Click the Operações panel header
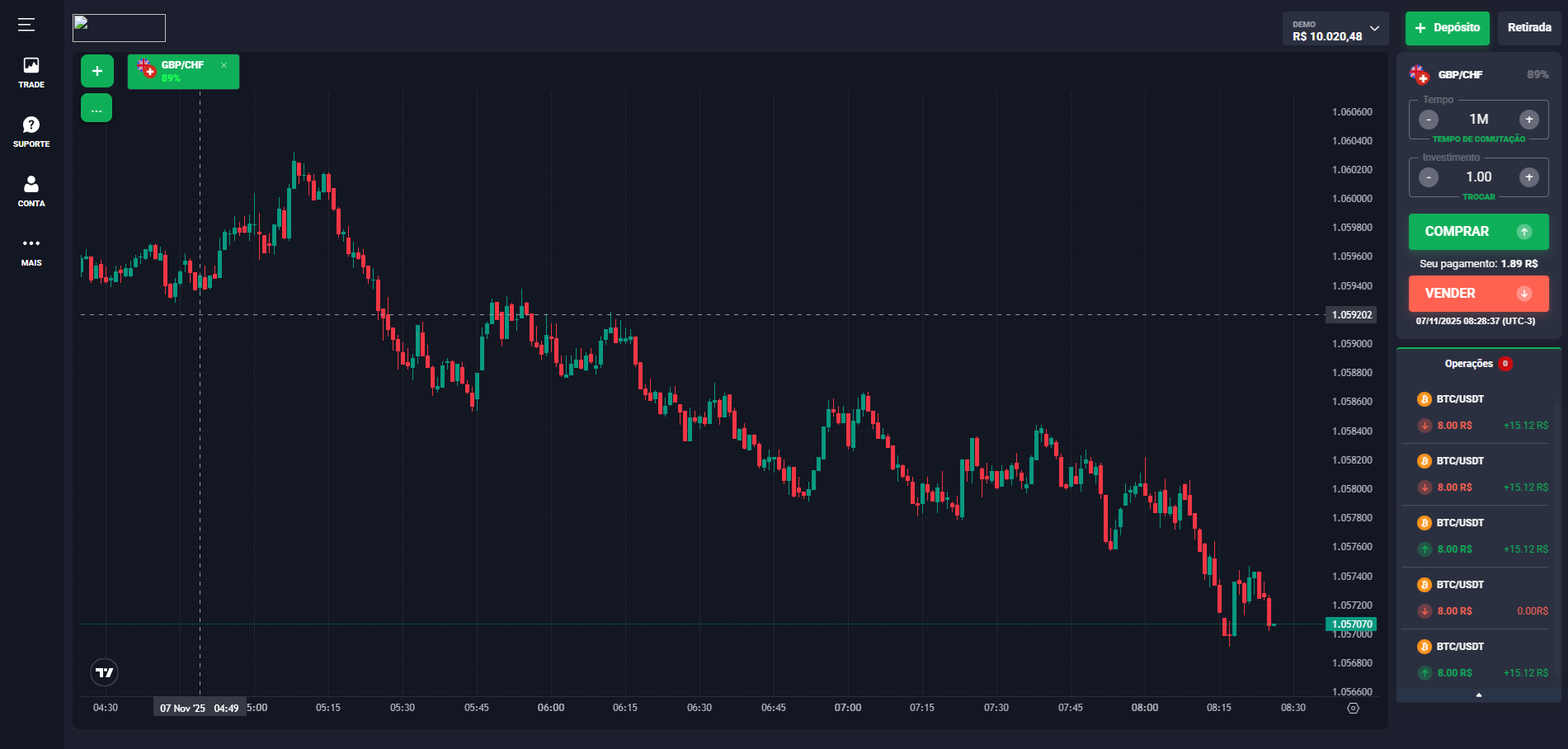Viewport: 1568px width, 749px height. click(1469, 364)
